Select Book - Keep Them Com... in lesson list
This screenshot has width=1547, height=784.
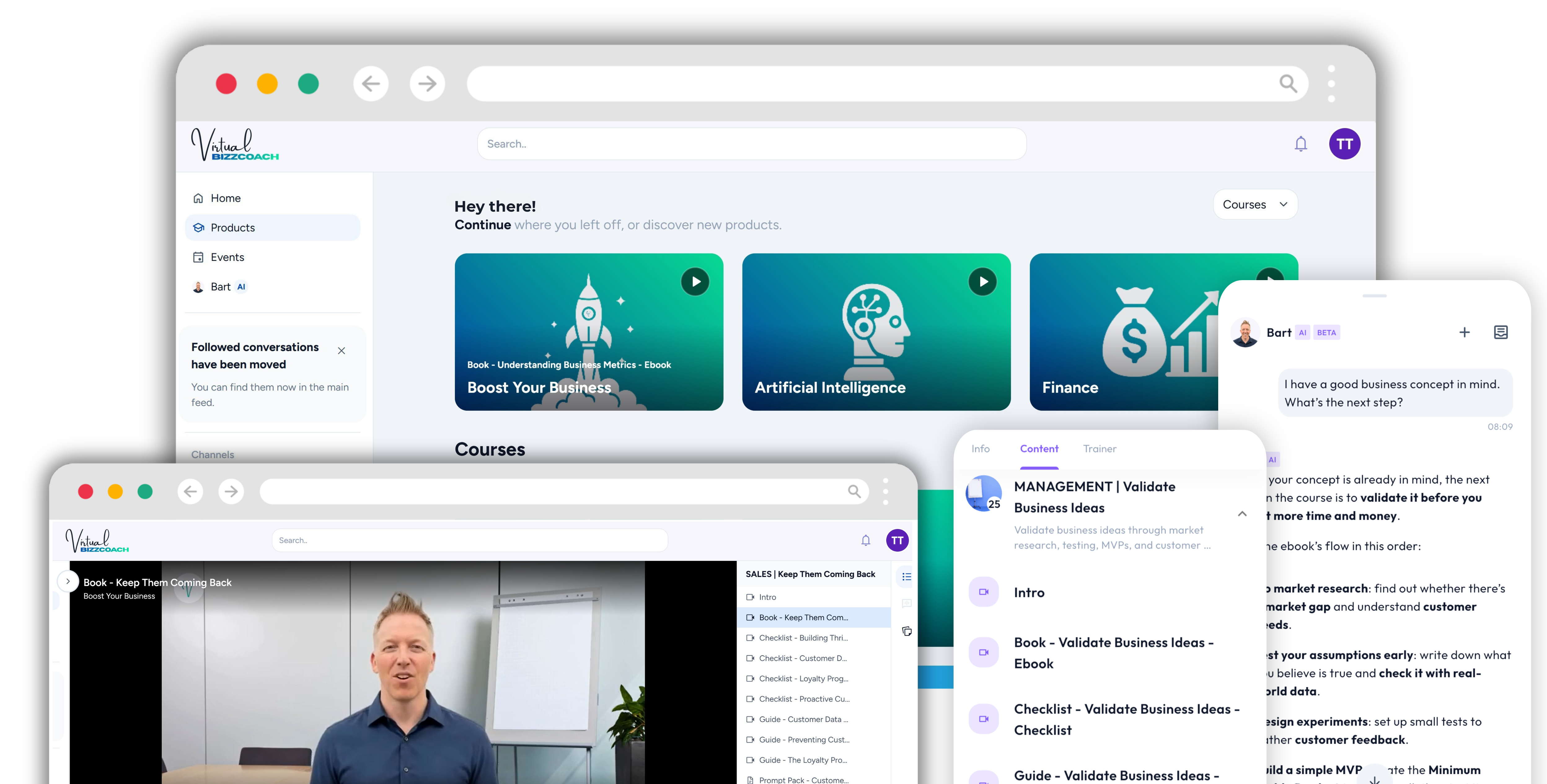click(x=814, y=618)
